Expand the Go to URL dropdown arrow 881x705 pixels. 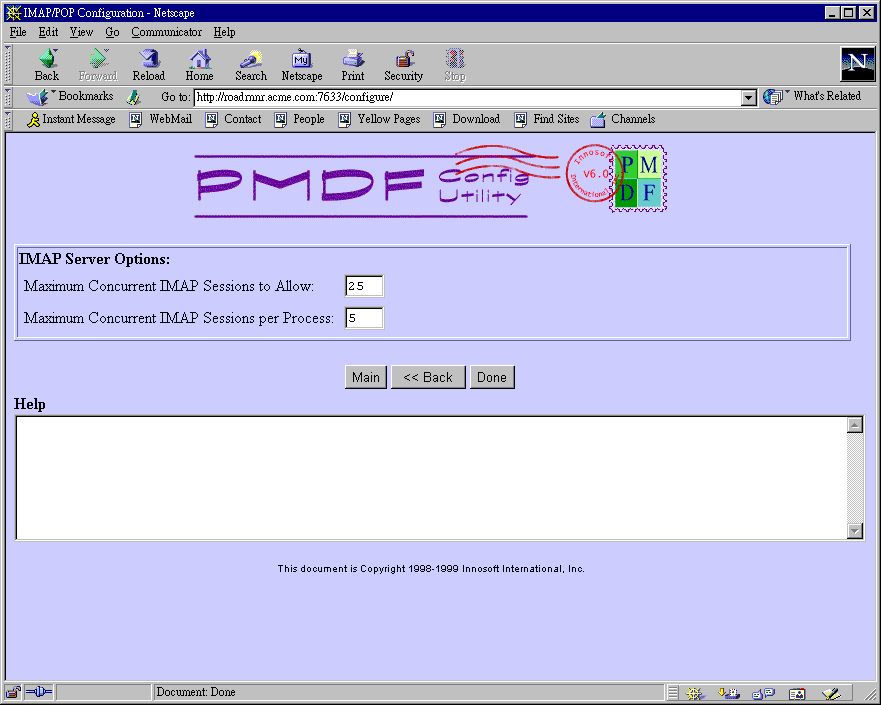(x=748, y=97)
